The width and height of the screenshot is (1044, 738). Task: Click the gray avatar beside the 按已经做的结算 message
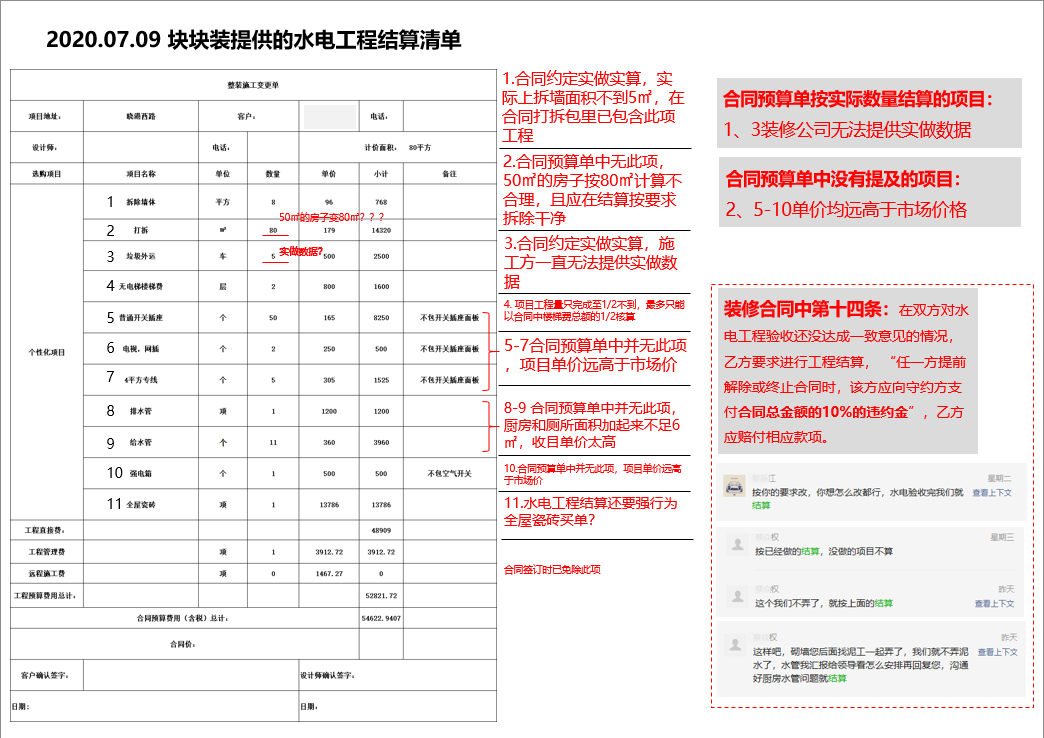coord(737,544)
